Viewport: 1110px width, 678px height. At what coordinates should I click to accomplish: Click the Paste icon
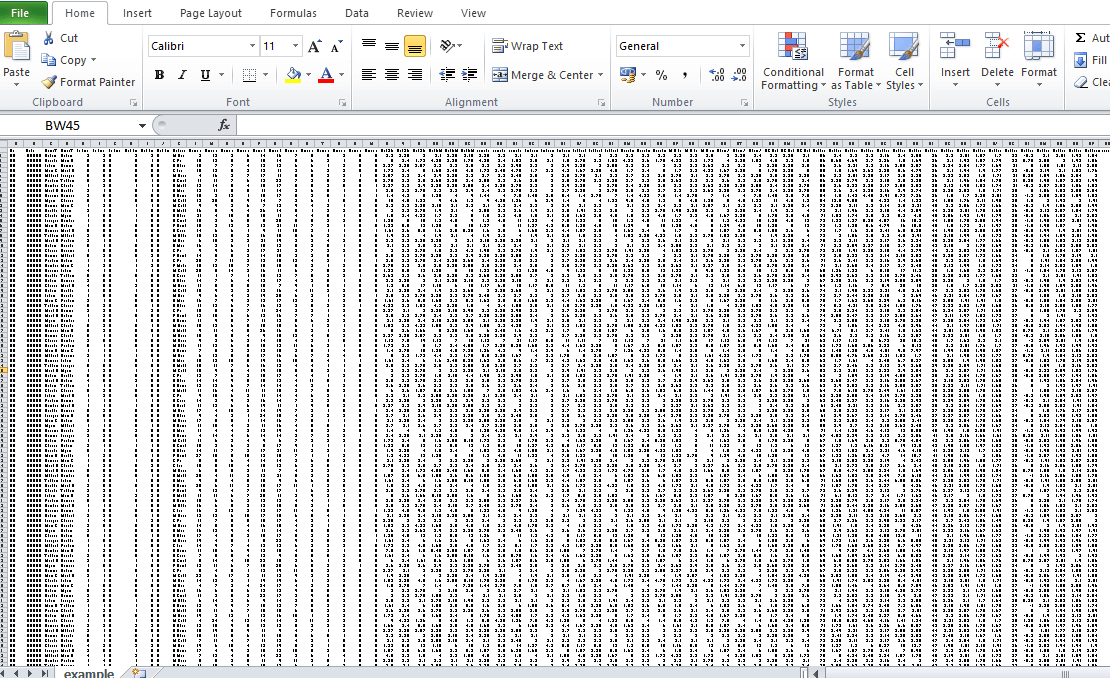point(16,47)
